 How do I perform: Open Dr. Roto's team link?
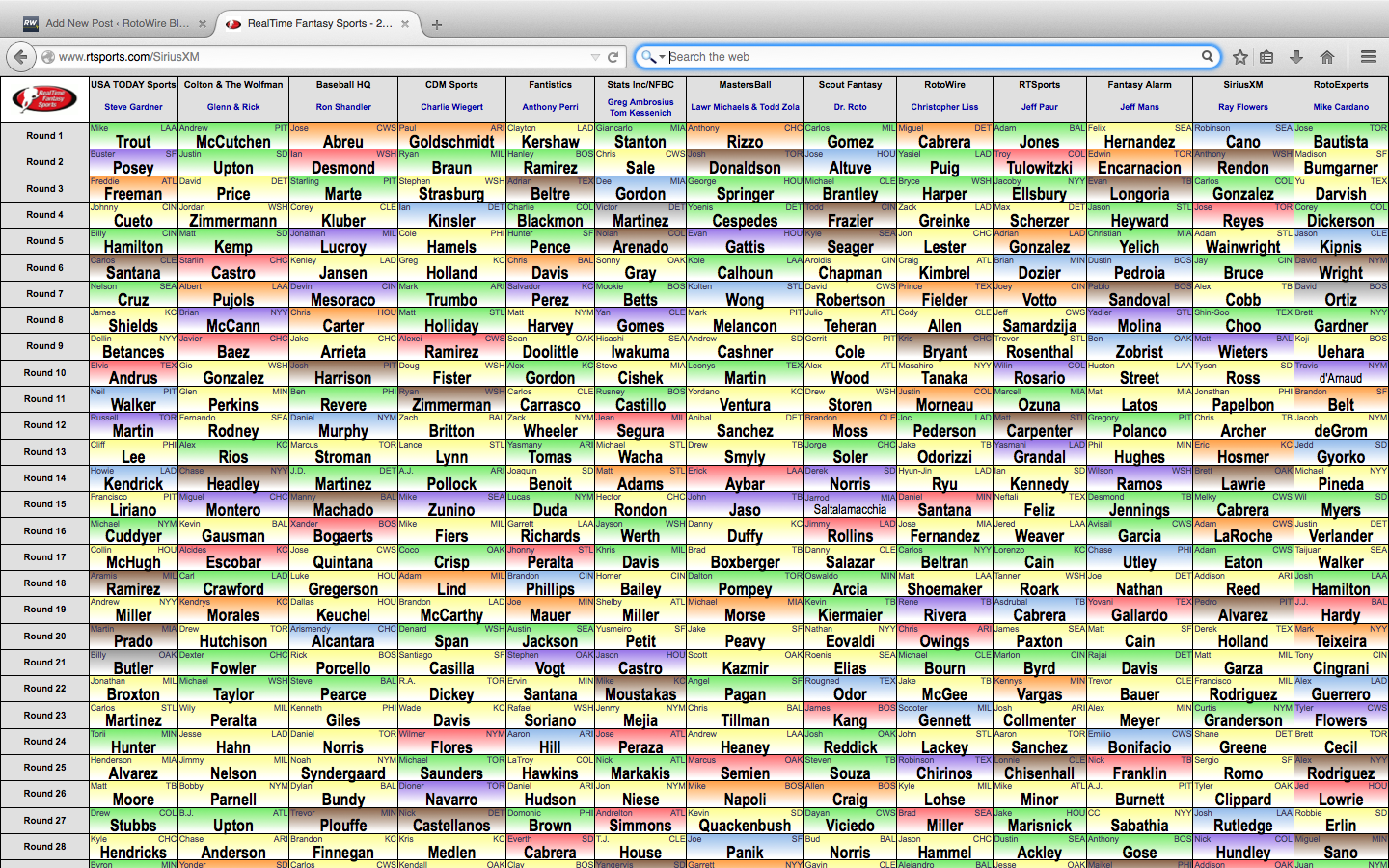point(850,108)
